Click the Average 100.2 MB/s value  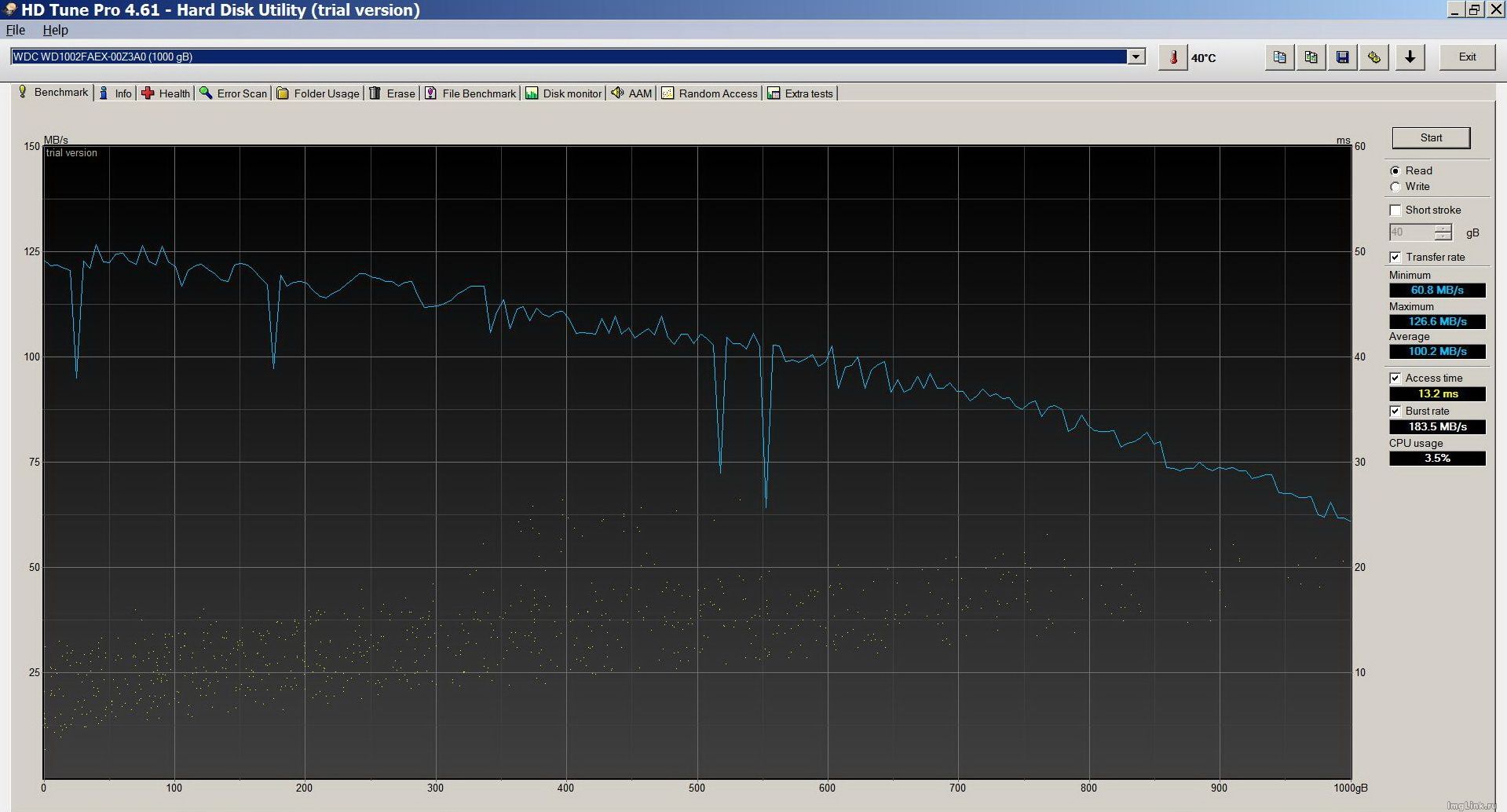[1437, 352]
